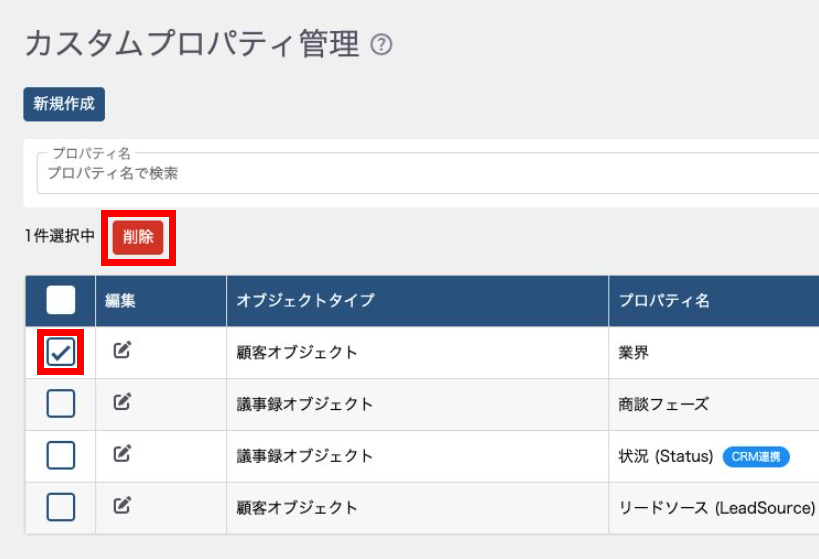
Task: Click the red 削除 button
Action: 138,237
